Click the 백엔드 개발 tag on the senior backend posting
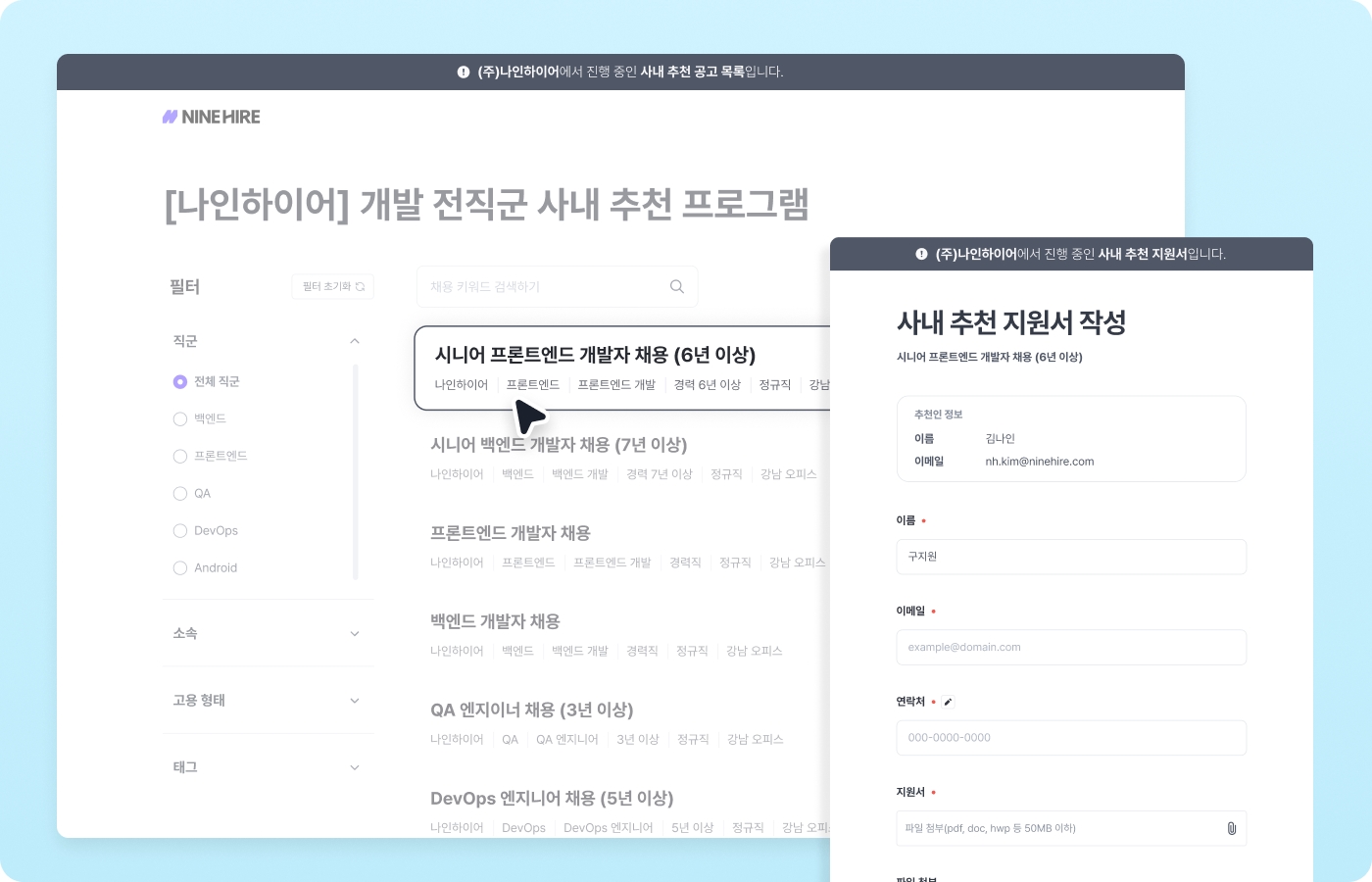Screen dimensions: 1372x882 (x=580, y=474)
